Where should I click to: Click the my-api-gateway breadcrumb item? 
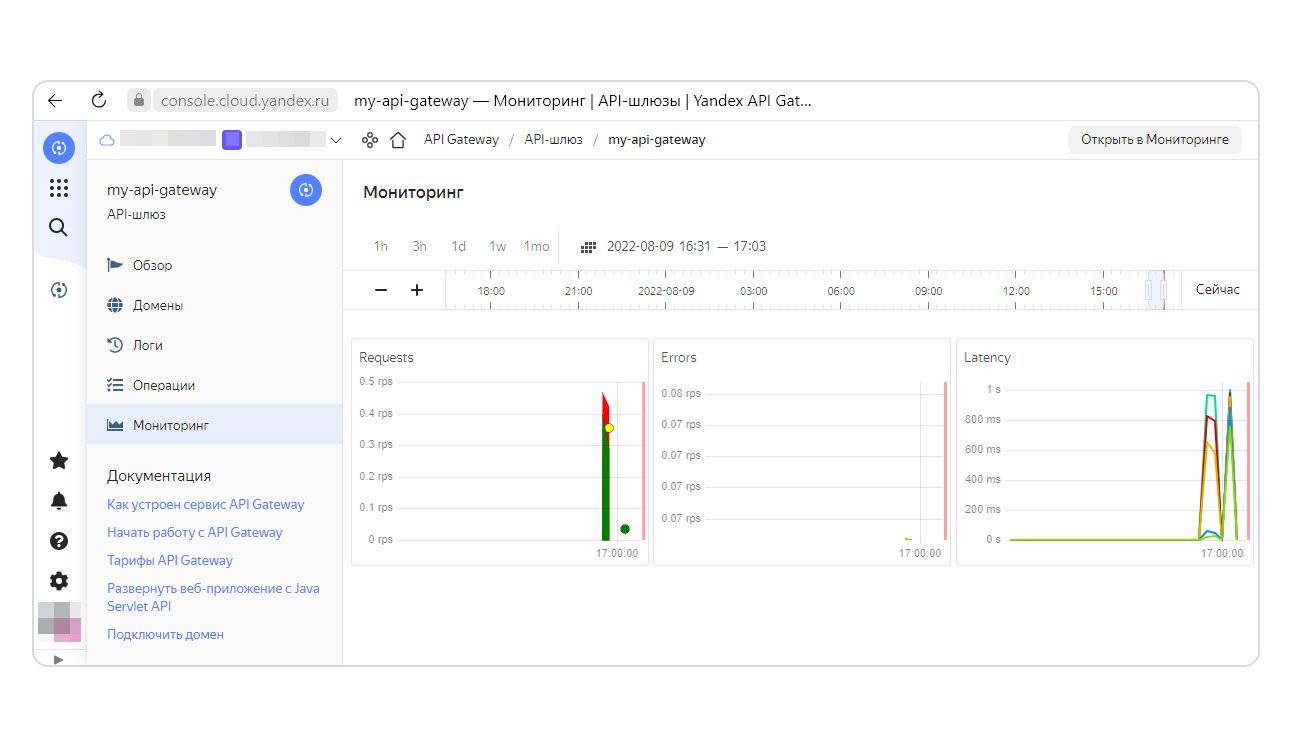tap(657, 140)
